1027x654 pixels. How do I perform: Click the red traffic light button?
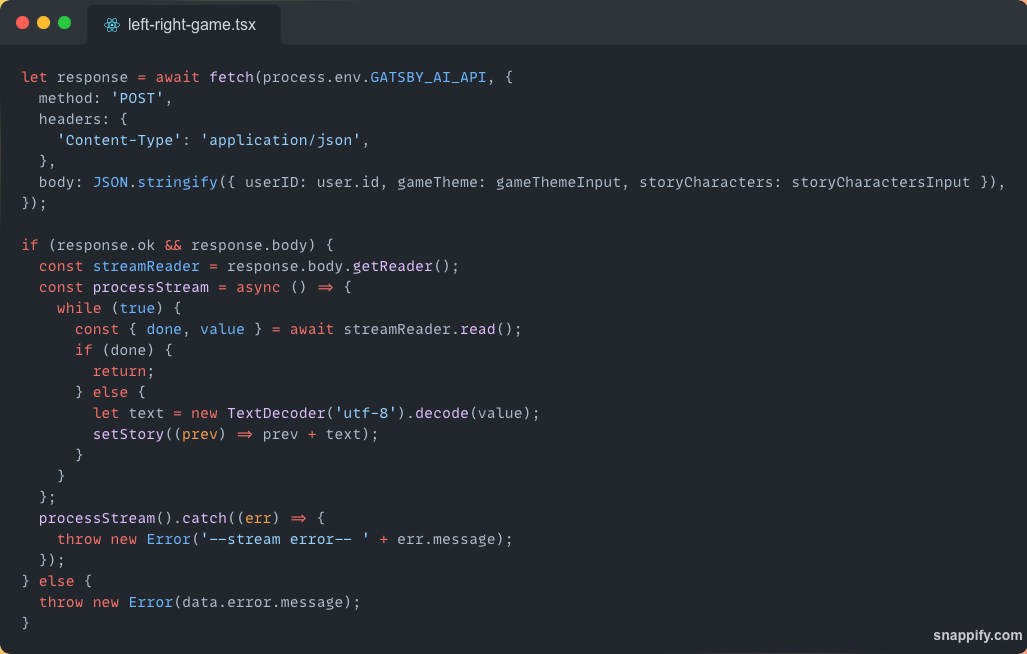[x=22, y=21]
